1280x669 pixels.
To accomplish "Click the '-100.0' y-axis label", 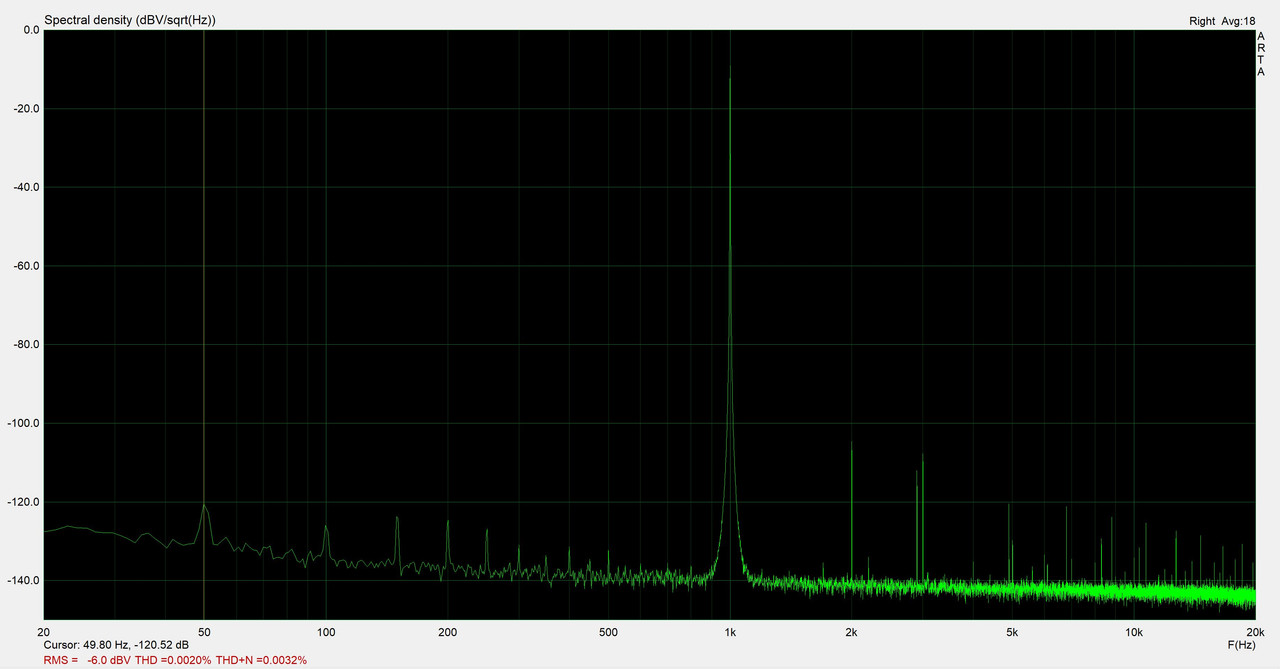I will click(24, 423).
